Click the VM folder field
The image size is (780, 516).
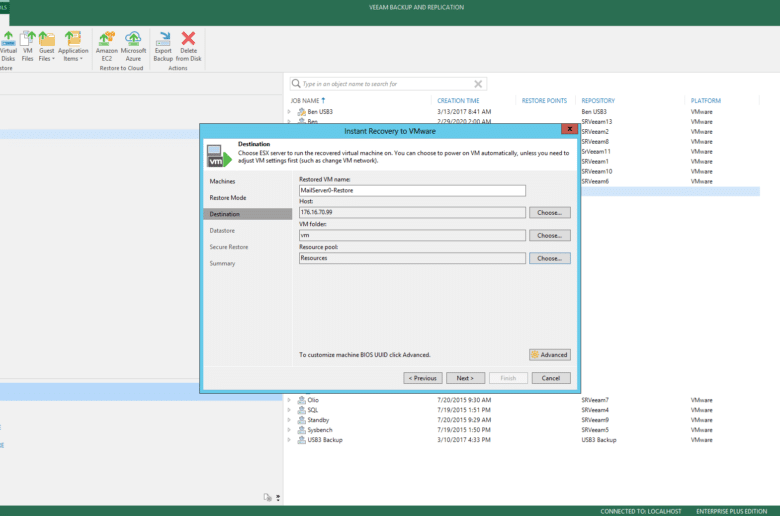pos(412,235)
